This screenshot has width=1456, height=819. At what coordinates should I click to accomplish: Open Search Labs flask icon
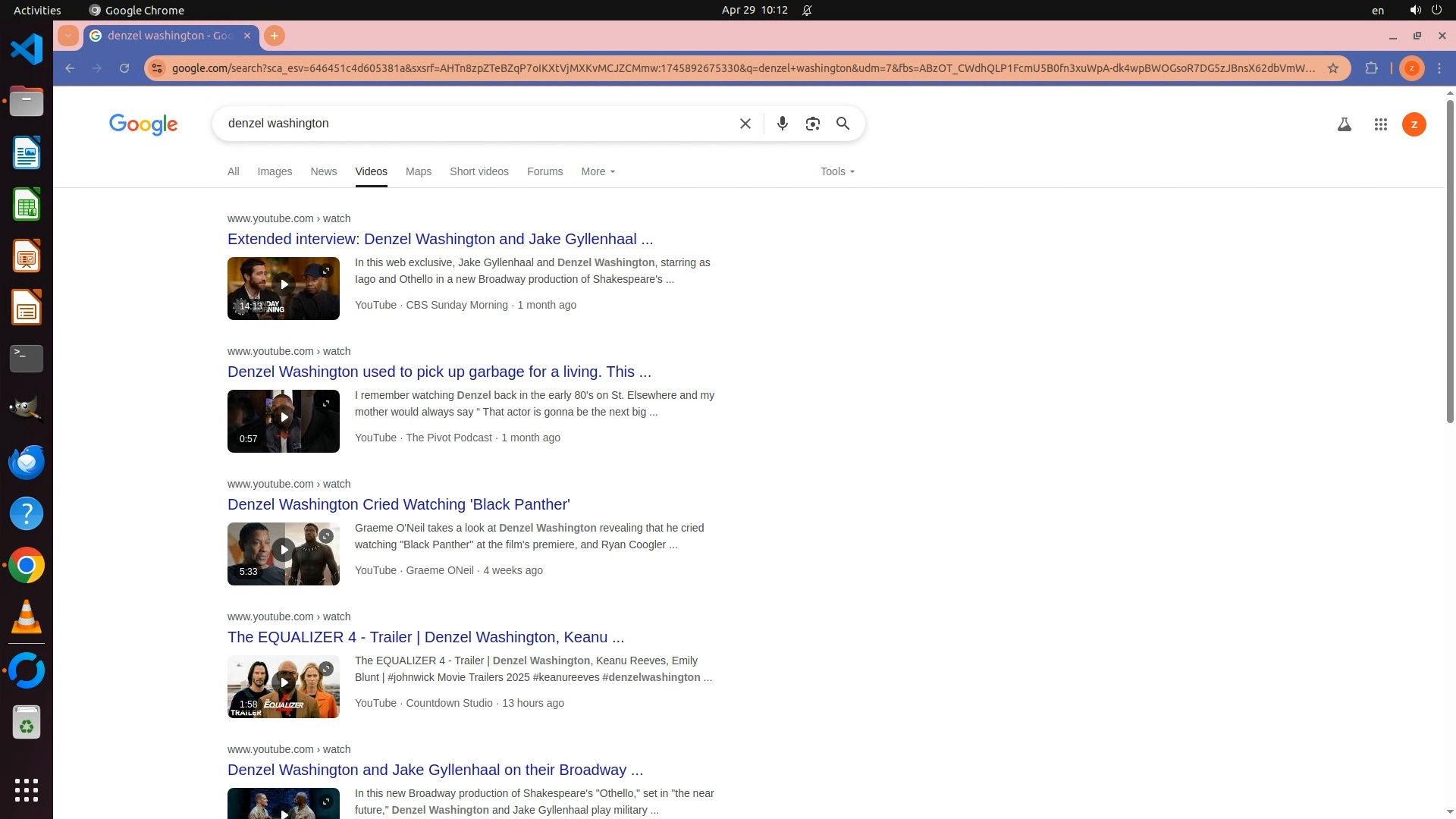click(x=1344, y=124)
